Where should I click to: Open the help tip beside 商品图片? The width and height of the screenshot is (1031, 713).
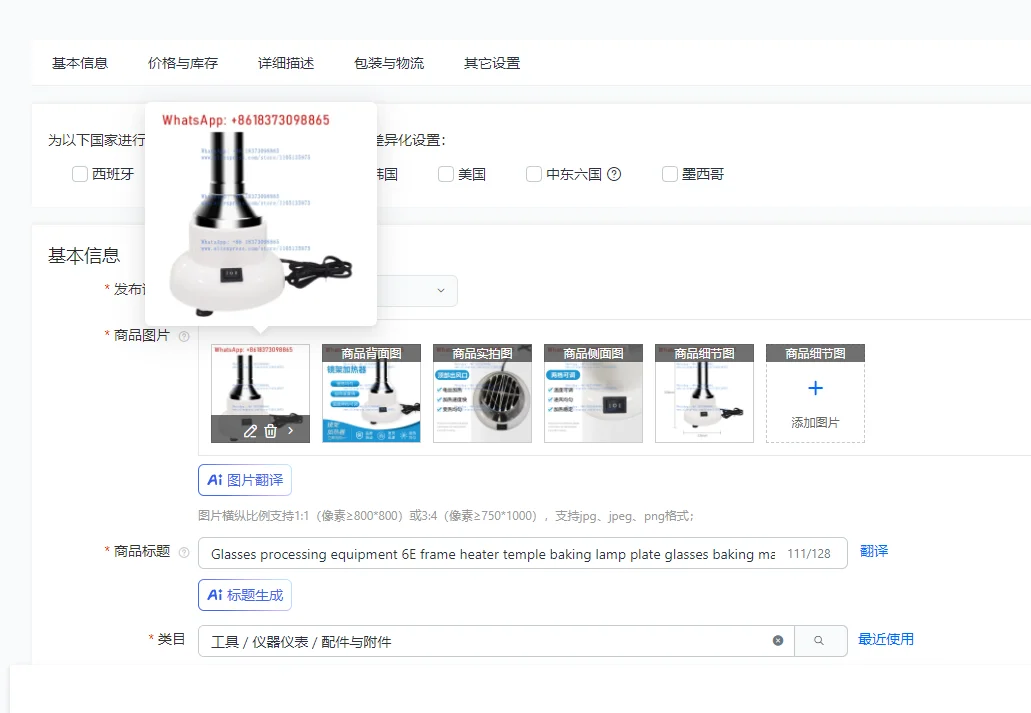185,335
